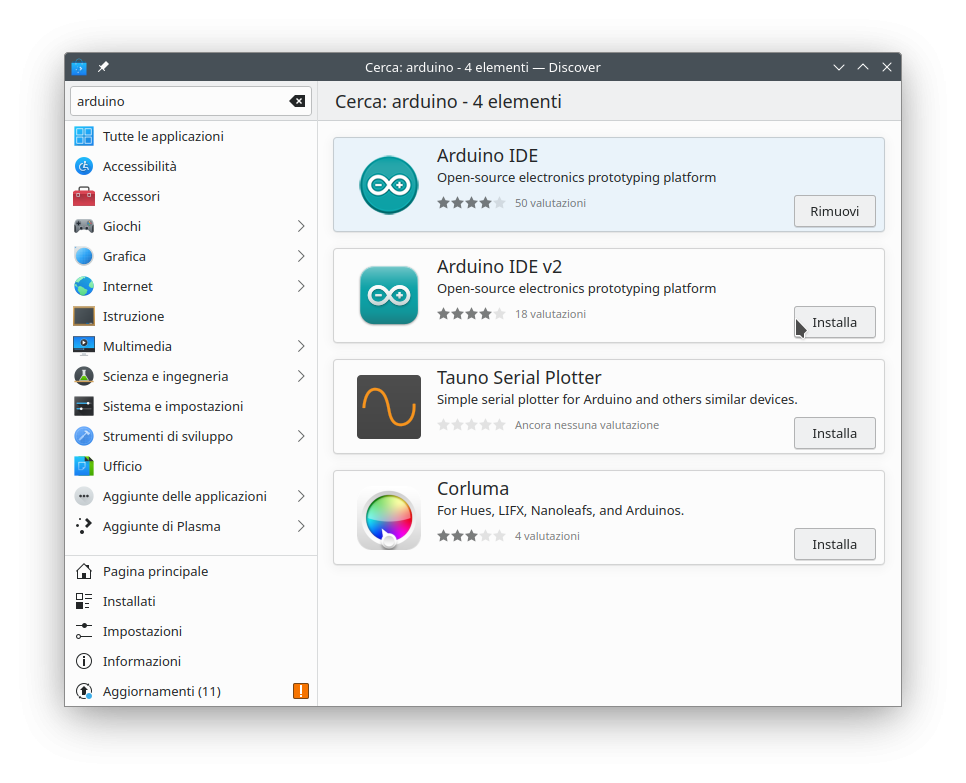This screenshot has width=966, height=783.
Task: Open the Istruzione category label
Action: pyautogui.click(x=134, y=317)
